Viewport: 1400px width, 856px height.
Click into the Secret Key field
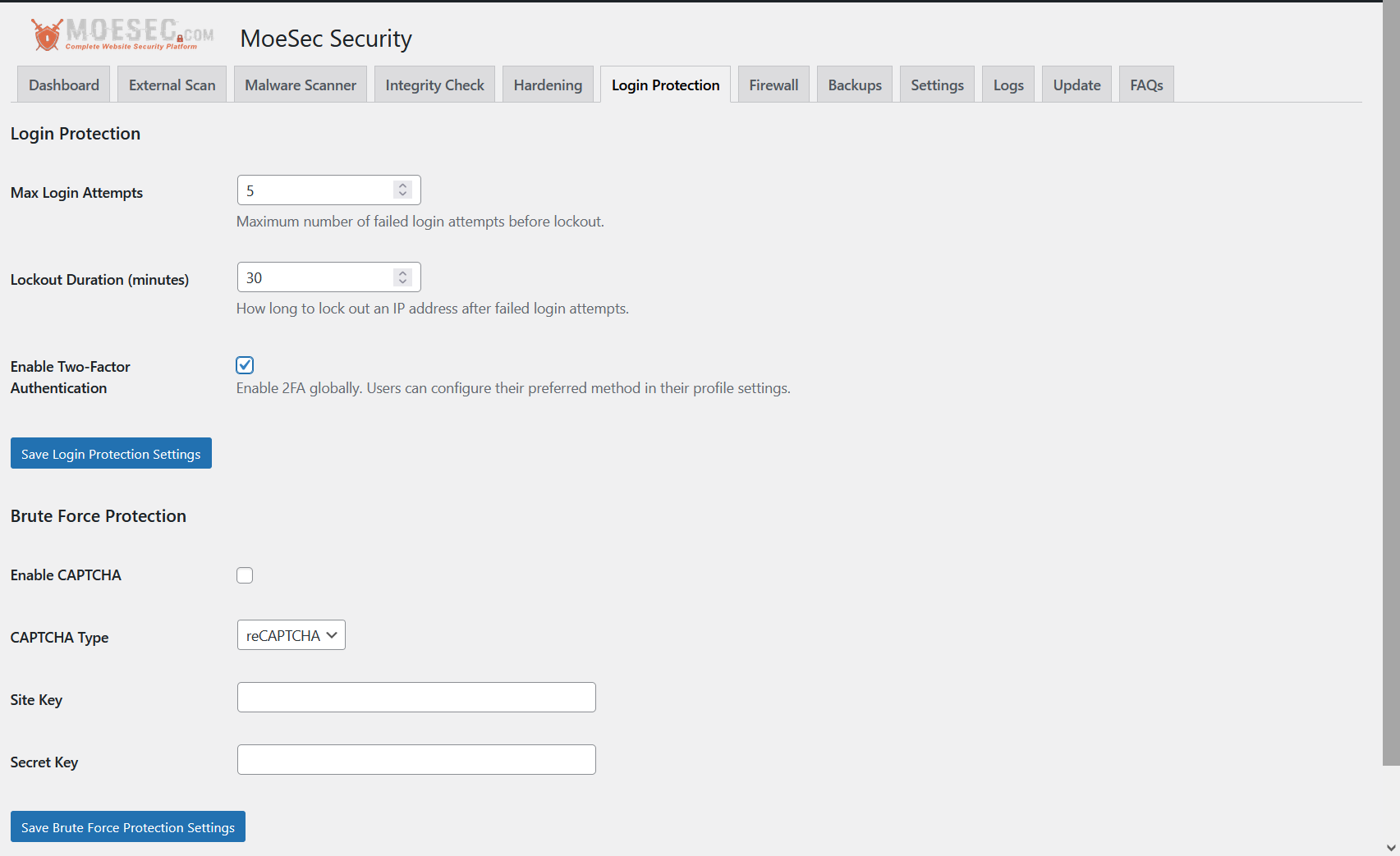coord(416,760)
